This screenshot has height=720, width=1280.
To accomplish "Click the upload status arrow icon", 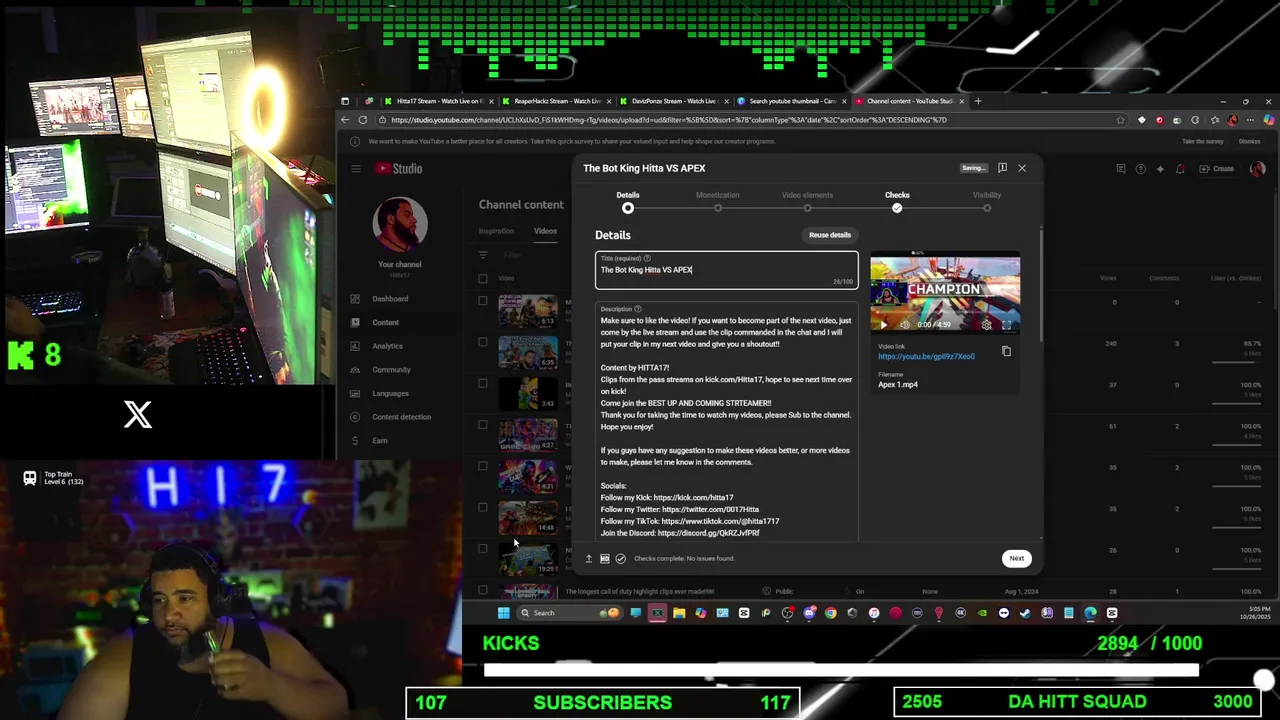I will (589, 559).
